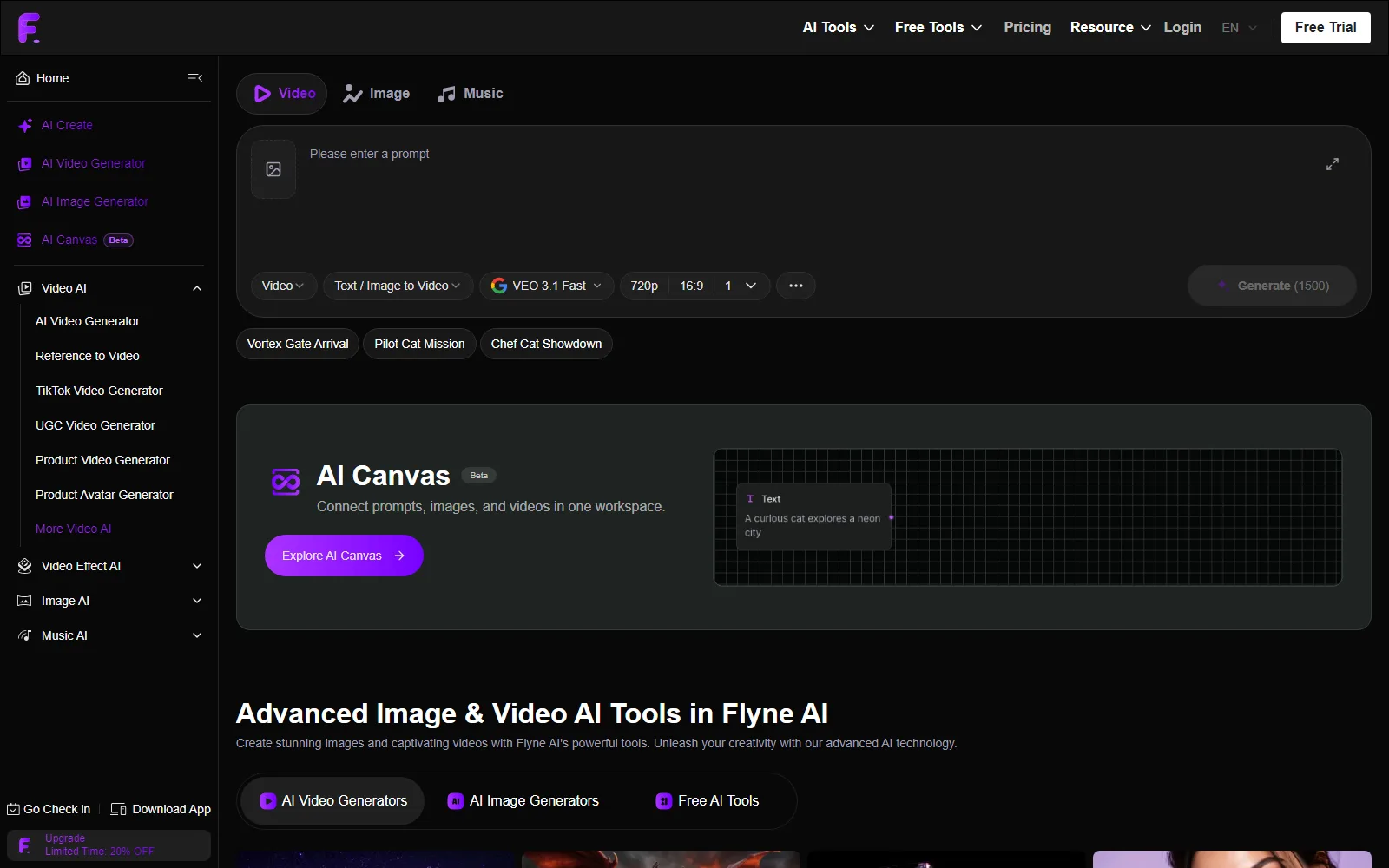Click the Generate (1500) button
Screen dimensions: 1389x868
click(1272, 286)
